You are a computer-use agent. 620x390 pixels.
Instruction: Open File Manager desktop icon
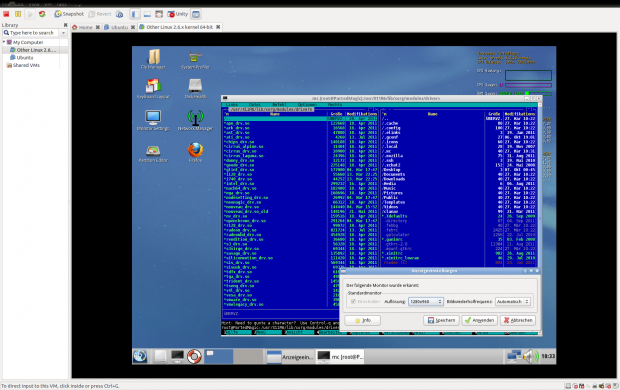tap(153, 59)
